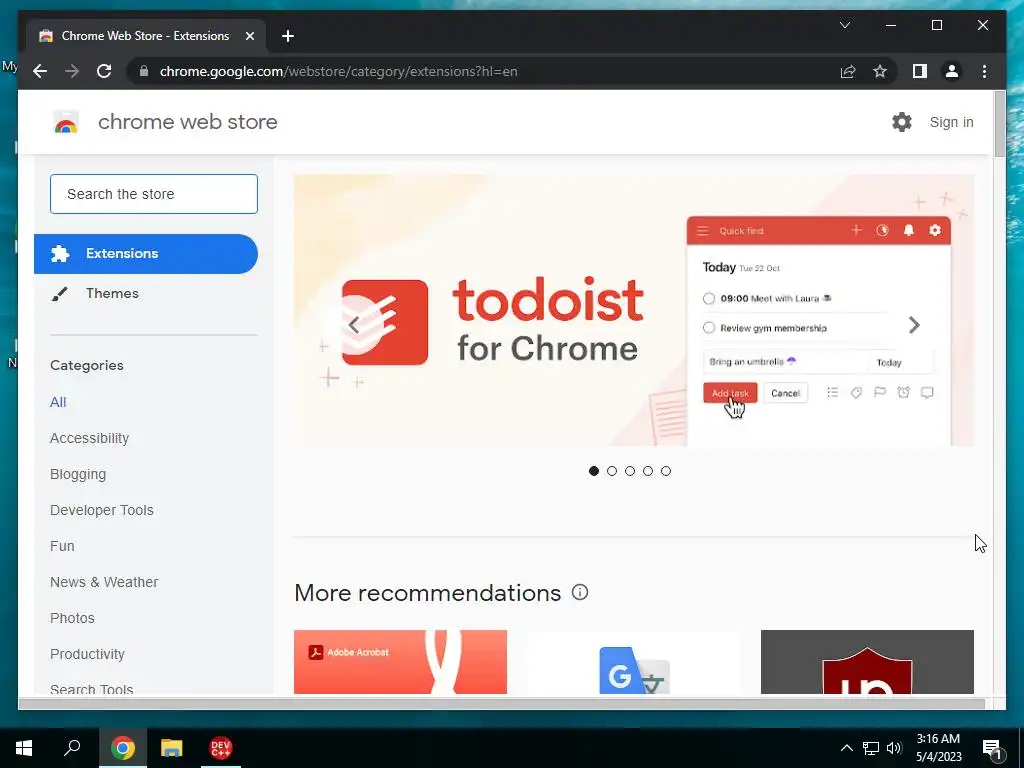Close the Chrome Web Store tab
The image size is (1024, 768).
[249, 36]
